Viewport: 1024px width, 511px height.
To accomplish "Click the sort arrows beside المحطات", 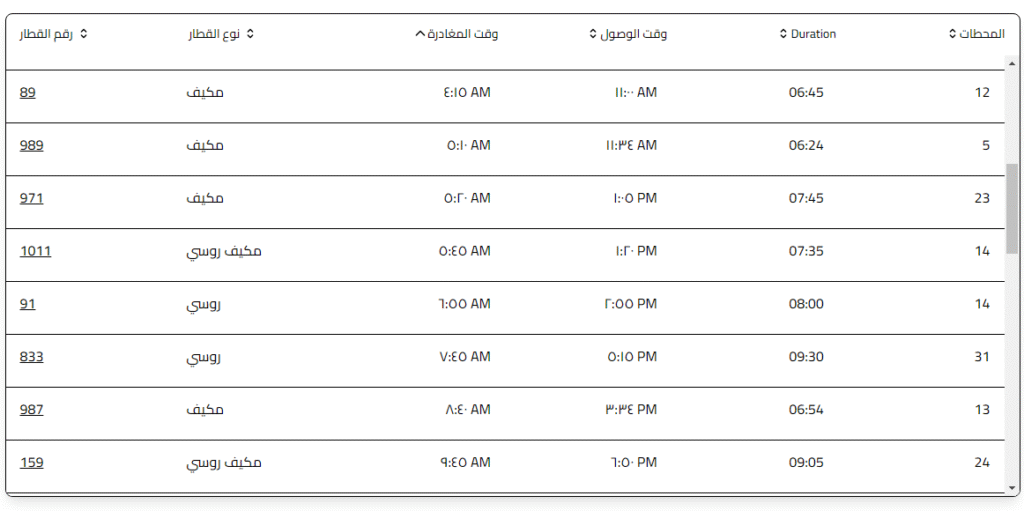I will tap(952, 34).
